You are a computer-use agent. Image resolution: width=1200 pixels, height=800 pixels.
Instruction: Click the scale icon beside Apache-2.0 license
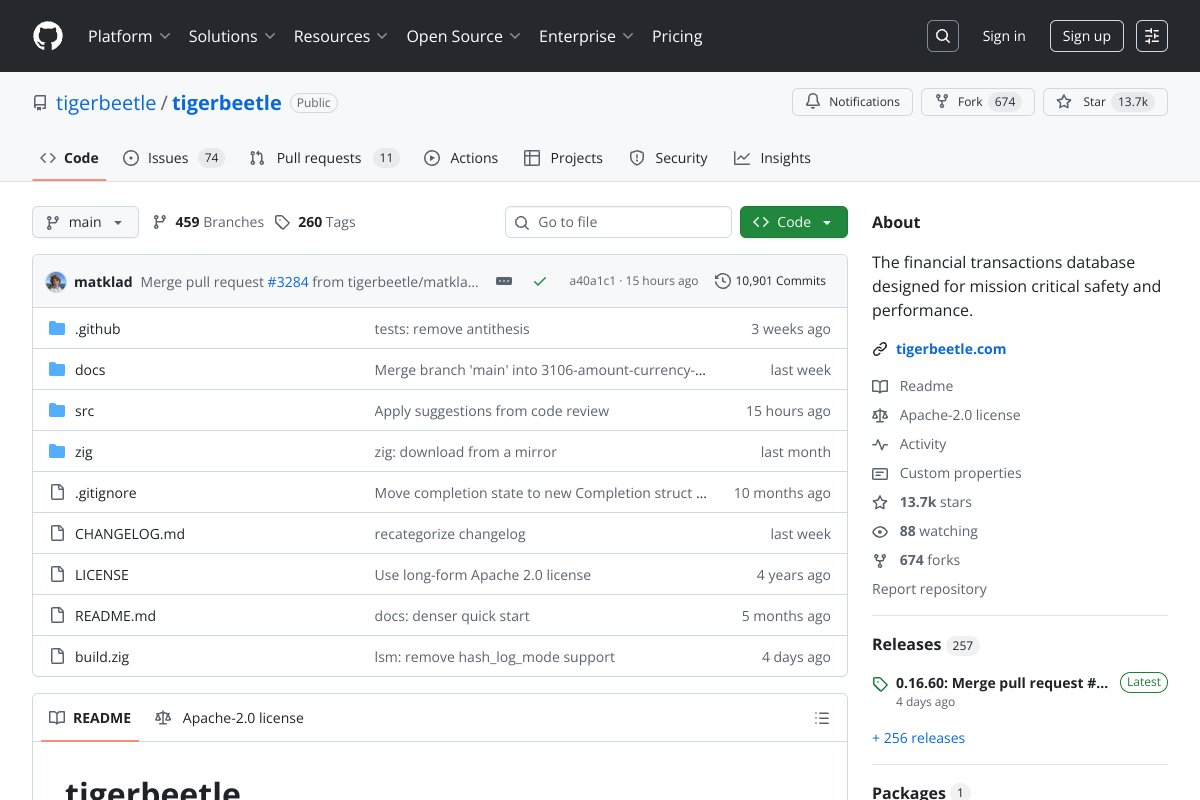tap(880, 415)
